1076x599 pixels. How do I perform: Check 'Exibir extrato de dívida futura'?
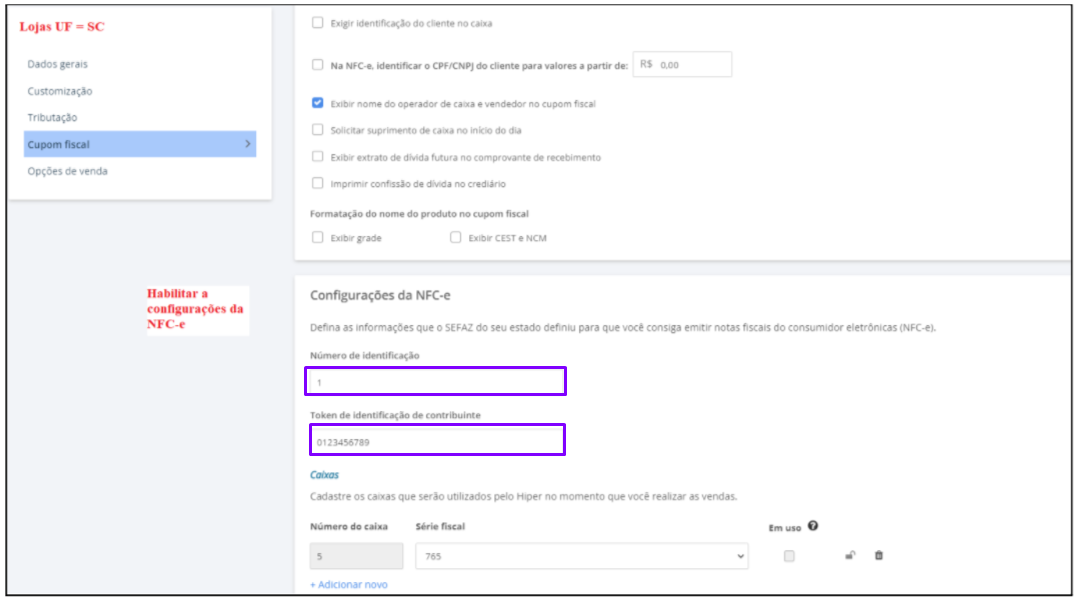[x=318, y=157]
